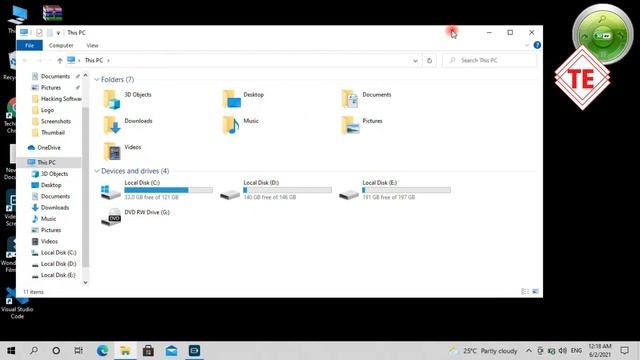Select 3D Objects under This PC tree
Screen dimensions: 640x360
[54, 174]
